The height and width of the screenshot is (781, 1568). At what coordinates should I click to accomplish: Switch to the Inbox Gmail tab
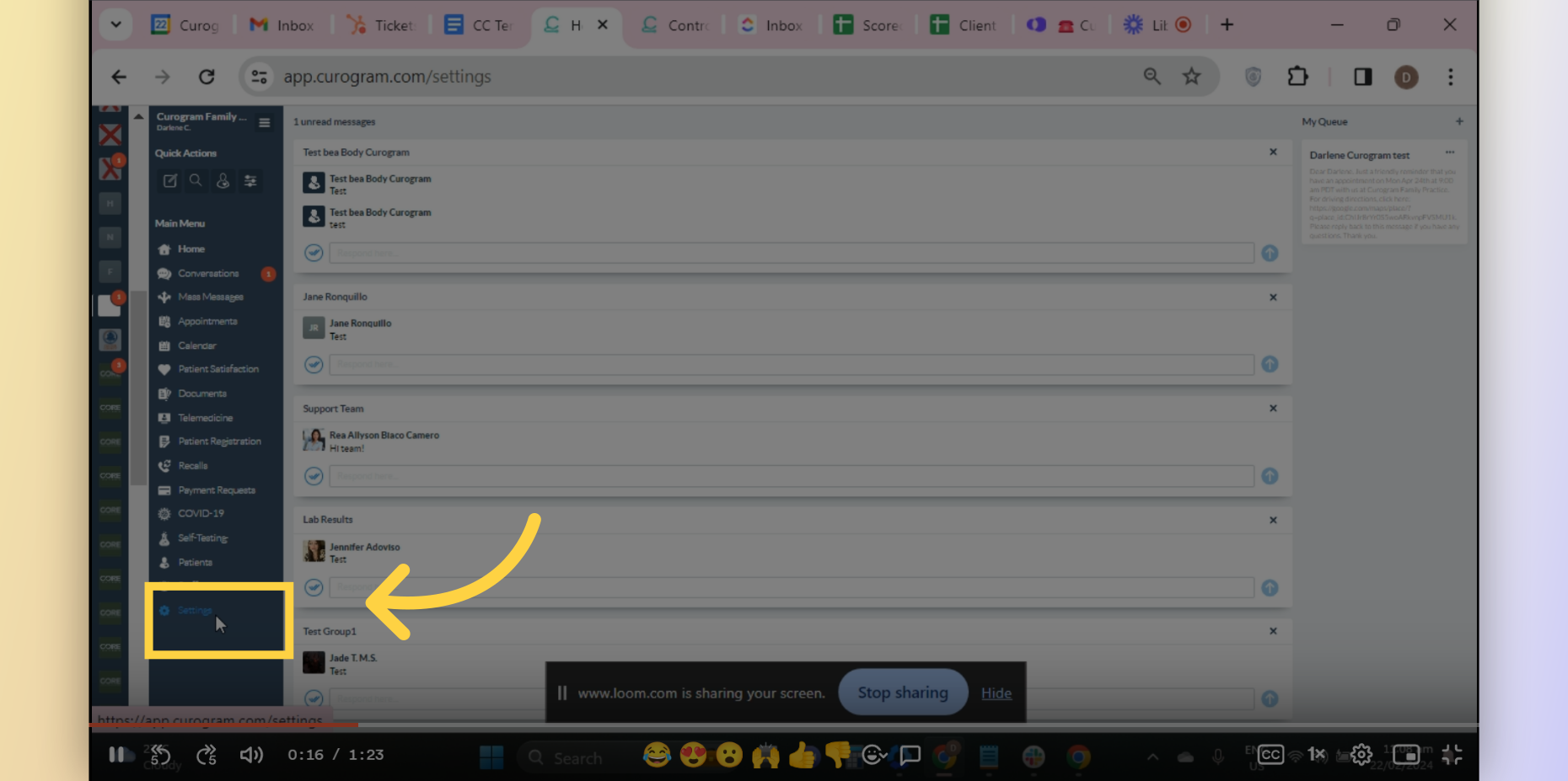tap(282, 25)
